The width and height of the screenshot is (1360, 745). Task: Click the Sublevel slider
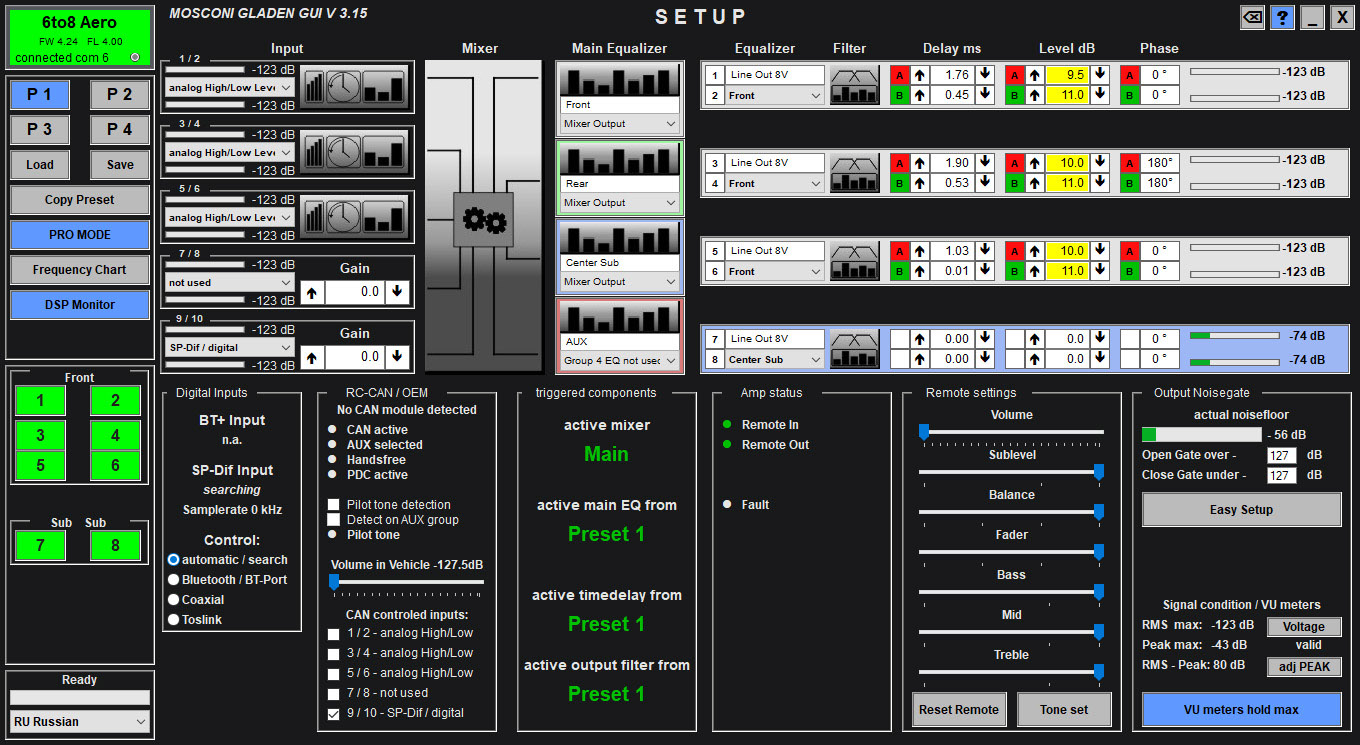(x=1011, y=472)
